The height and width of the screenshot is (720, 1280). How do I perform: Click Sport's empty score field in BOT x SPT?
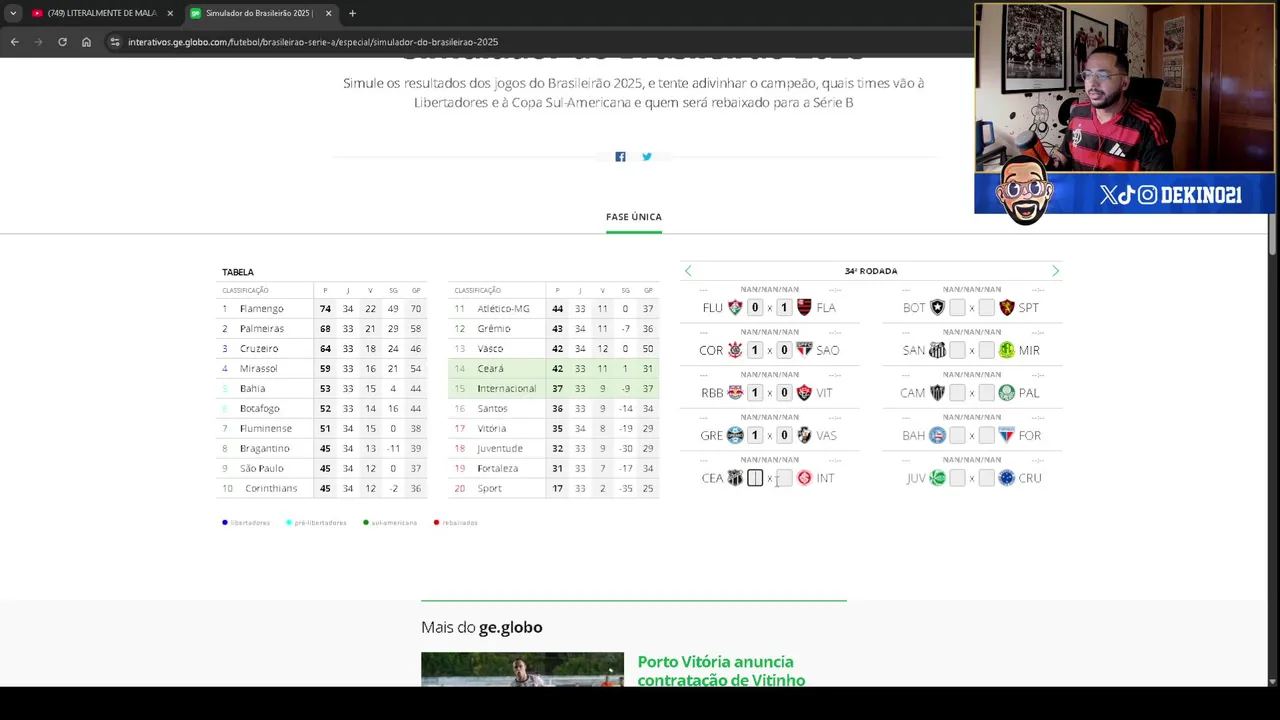pos(986,308)
